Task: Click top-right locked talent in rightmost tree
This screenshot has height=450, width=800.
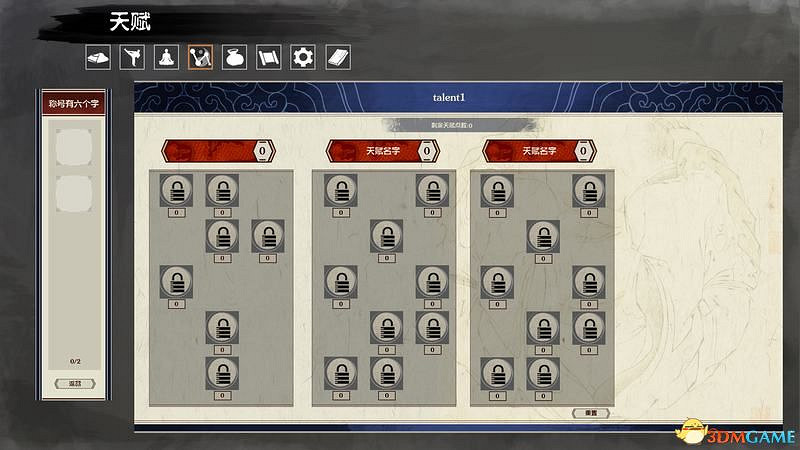Action: pos(588,190)
